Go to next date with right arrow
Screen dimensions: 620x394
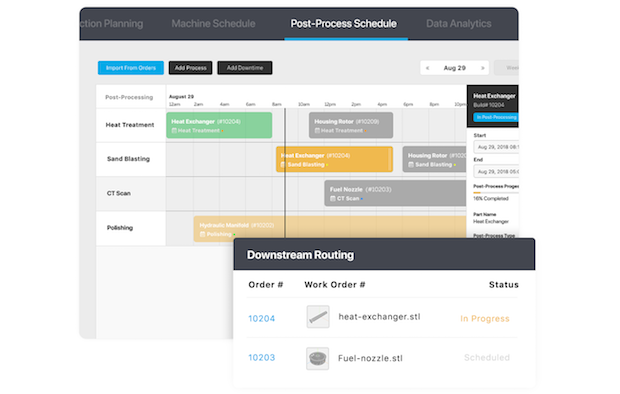(482, 68)
